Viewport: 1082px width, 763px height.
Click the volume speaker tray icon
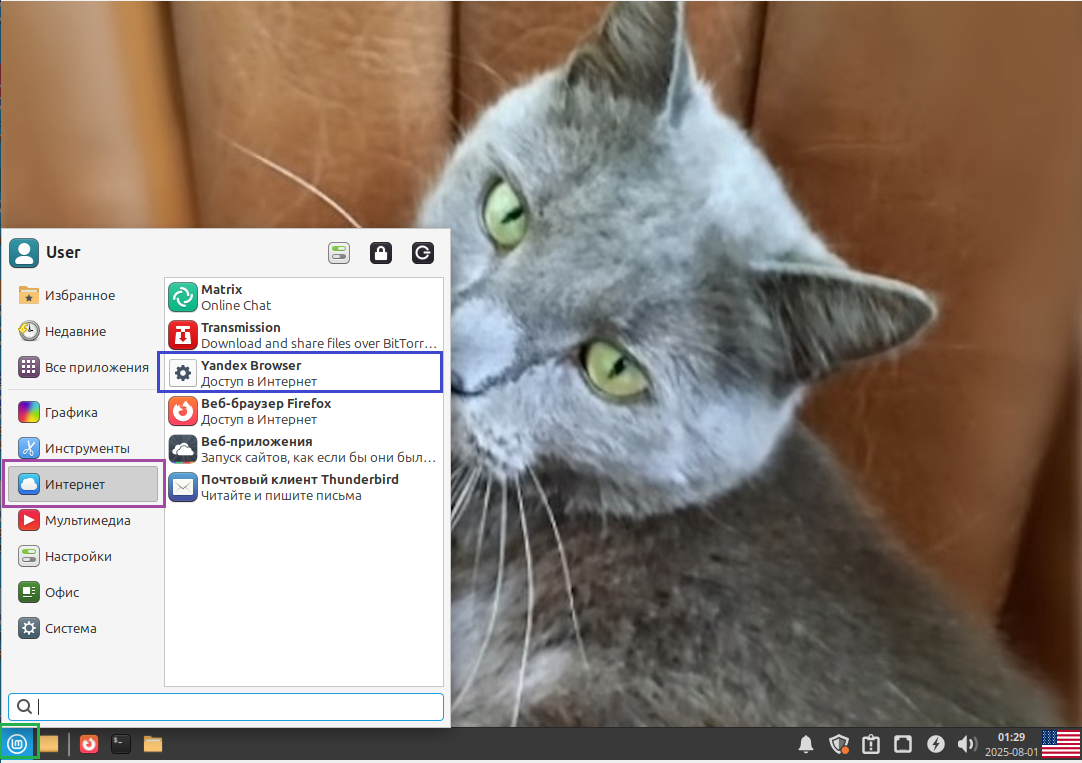point(967,743)
